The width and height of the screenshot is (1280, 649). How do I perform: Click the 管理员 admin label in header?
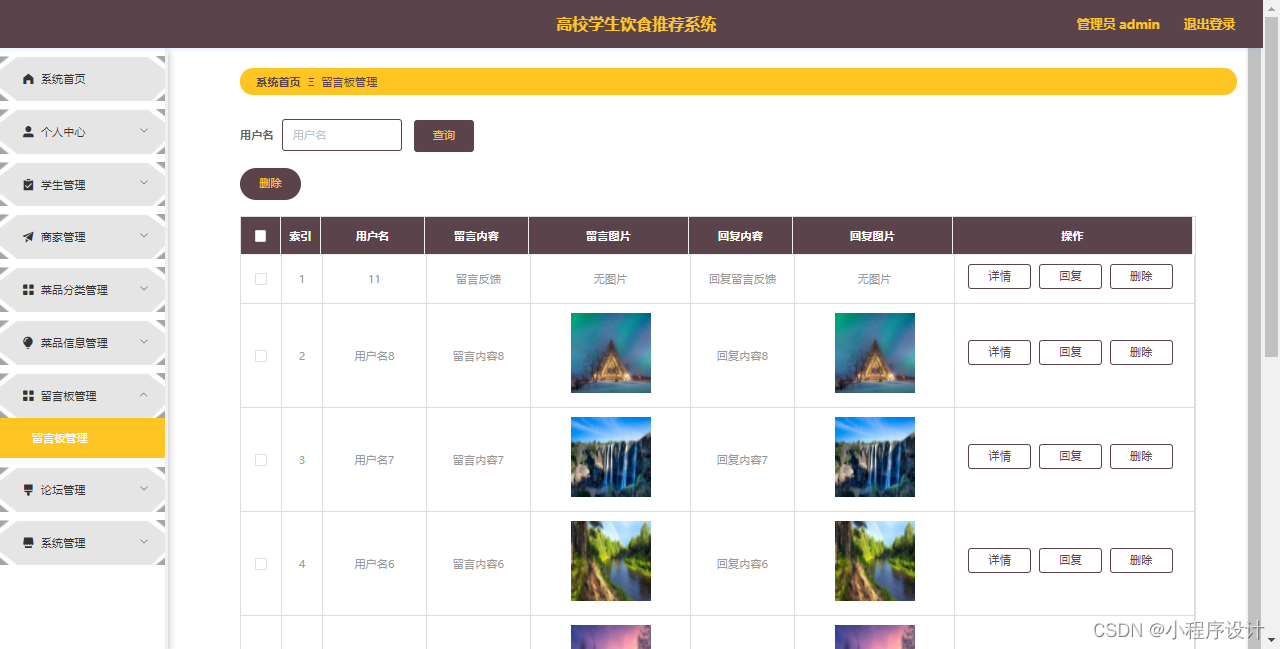(x=1118, y=24)
